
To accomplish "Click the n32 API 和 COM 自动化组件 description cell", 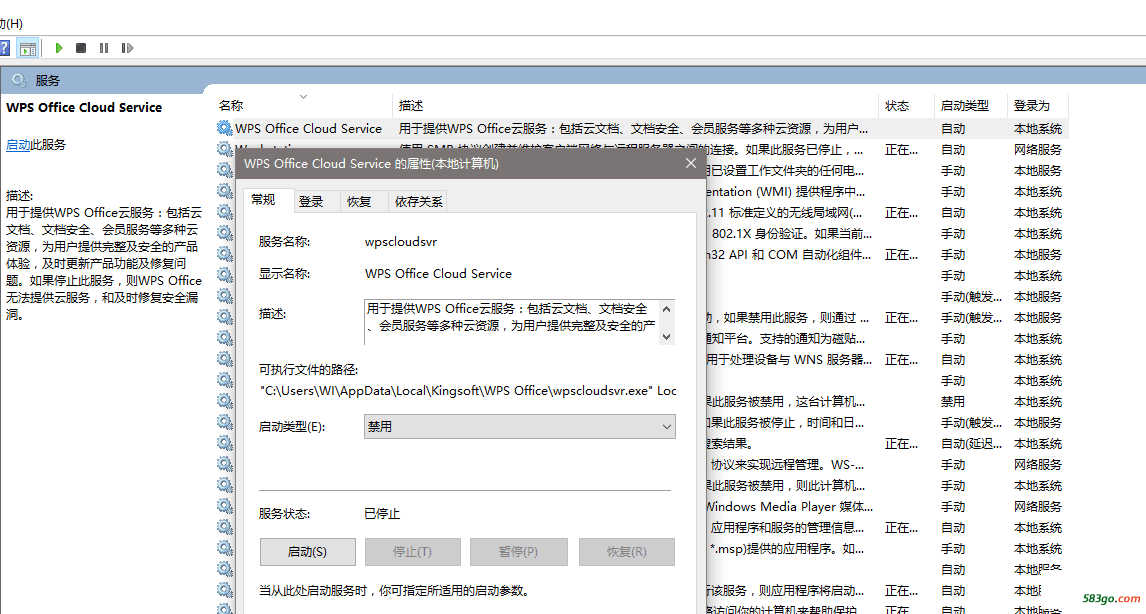I will click(789, 255).
